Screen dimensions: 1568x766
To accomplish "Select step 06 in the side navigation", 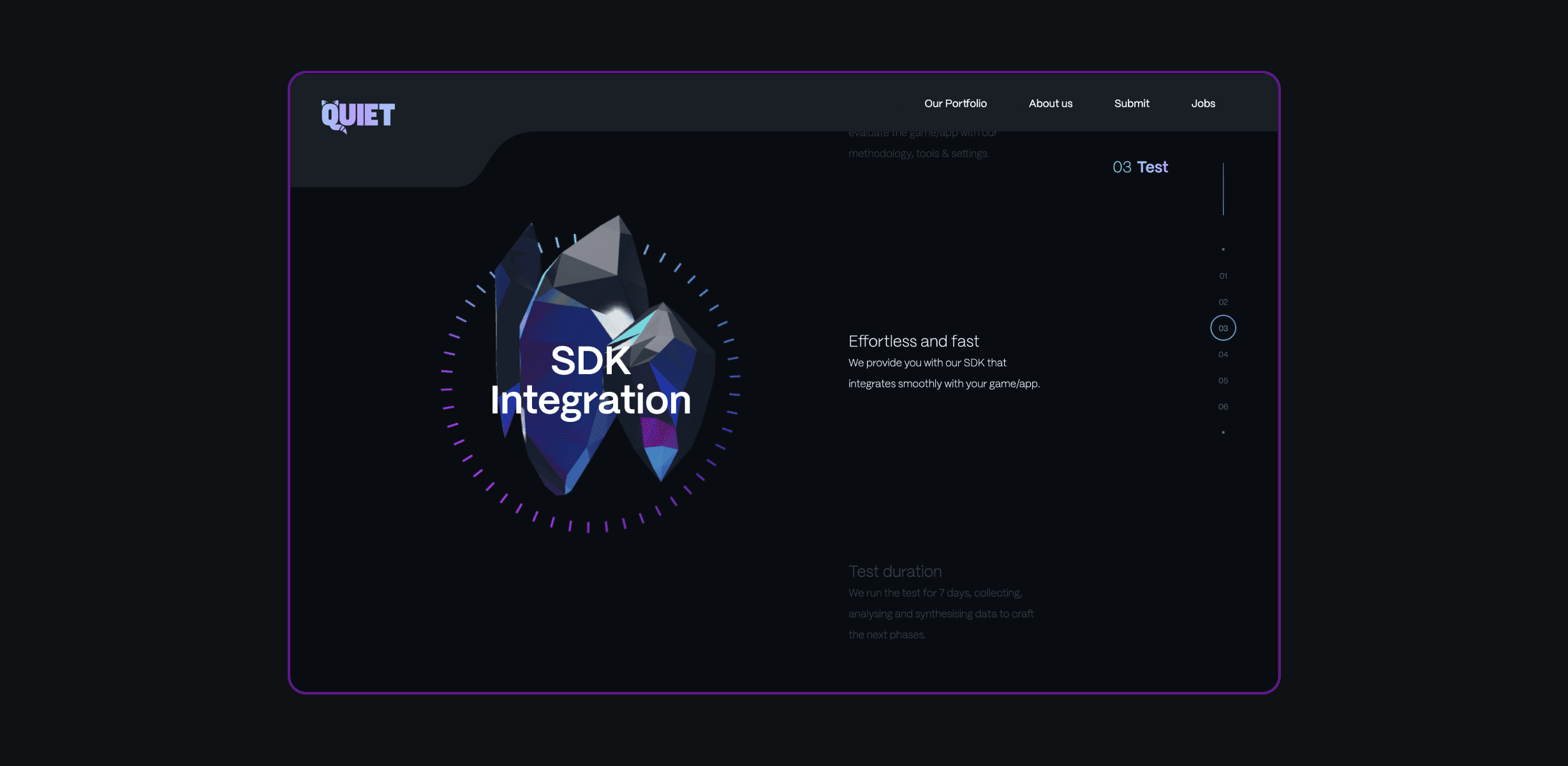I will [1223, 407].
